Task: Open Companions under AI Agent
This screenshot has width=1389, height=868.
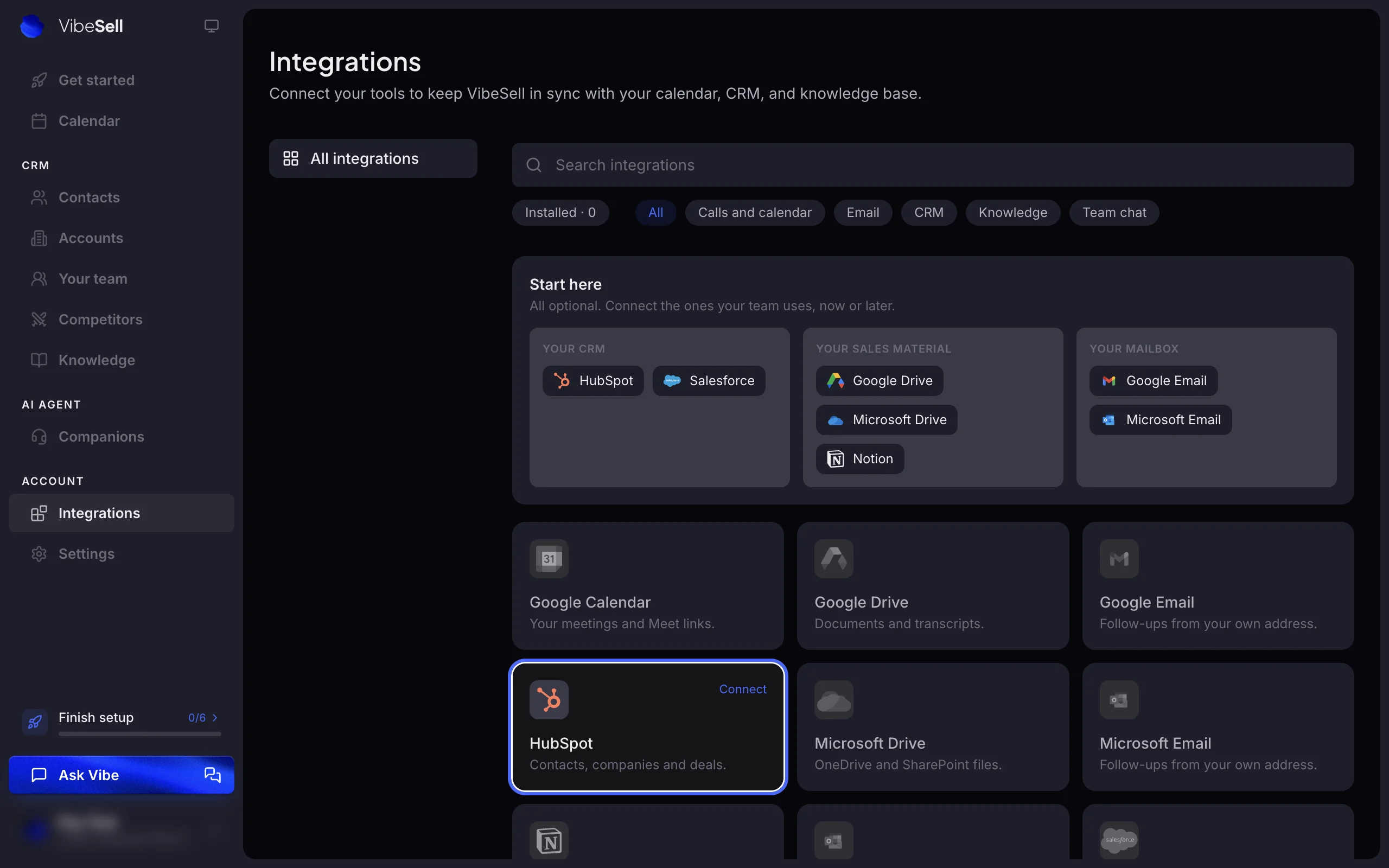Action: [121, 436]
